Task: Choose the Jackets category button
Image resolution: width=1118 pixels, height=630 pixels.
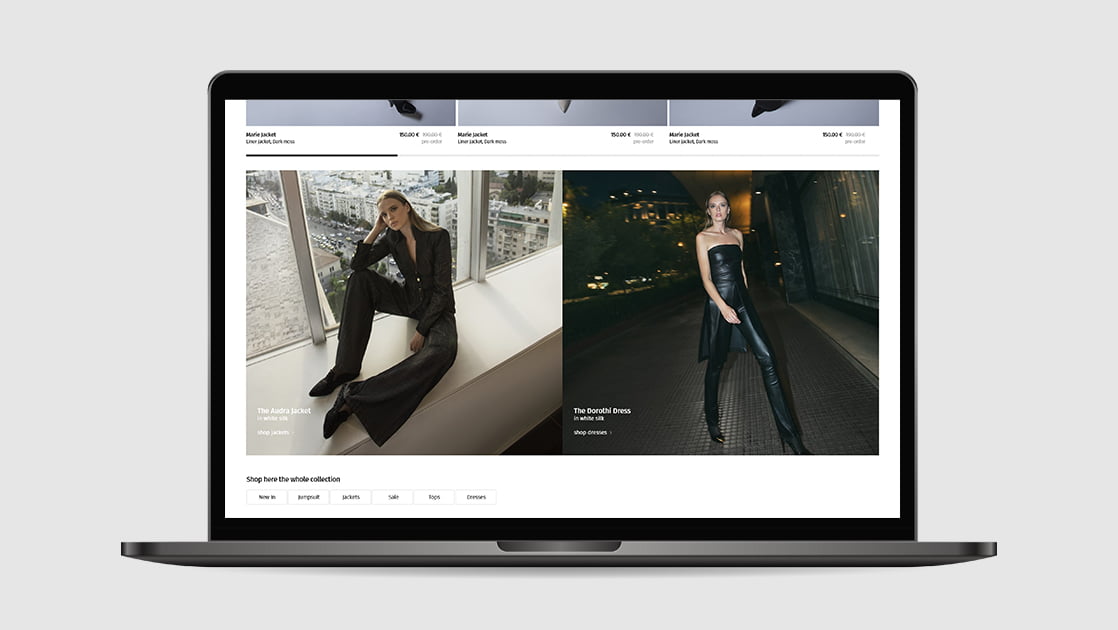Action: (x=351, y=497)
